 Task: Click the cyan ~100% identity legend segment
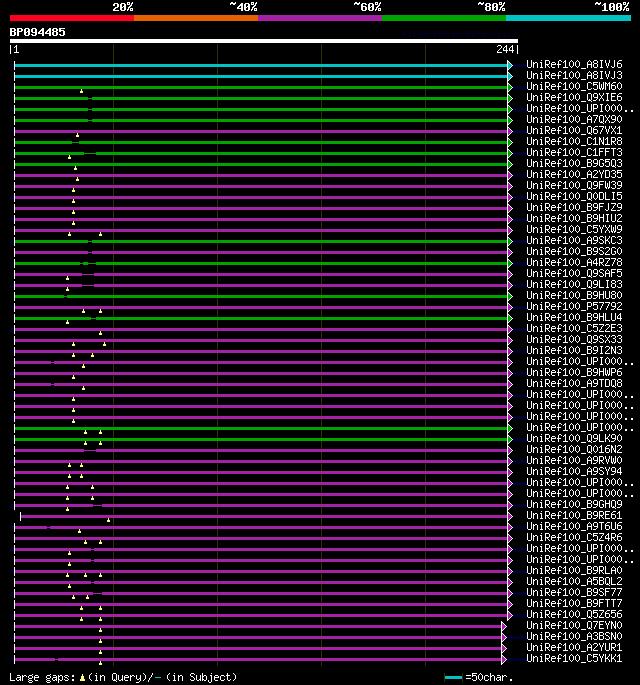click(568, 18)
